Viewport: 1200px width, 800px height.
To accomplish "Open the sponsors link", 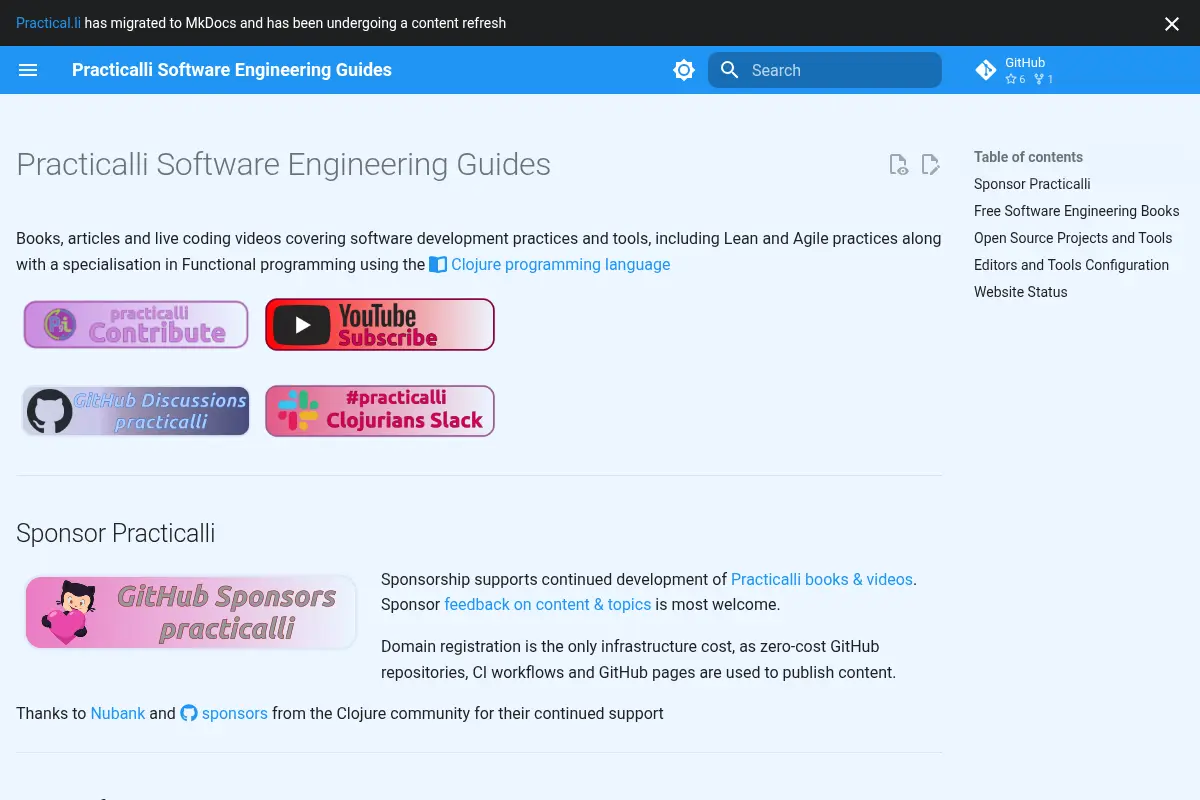I will pyautogui.click(x=235, y=713).
